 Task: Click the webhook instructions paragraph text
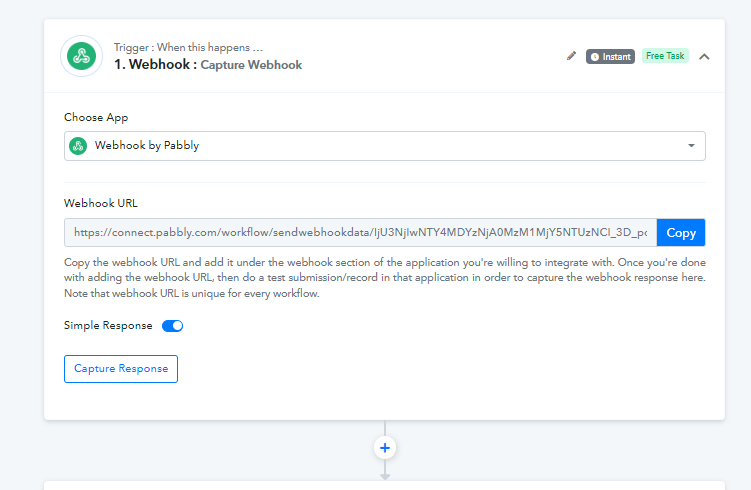(385, 278)
